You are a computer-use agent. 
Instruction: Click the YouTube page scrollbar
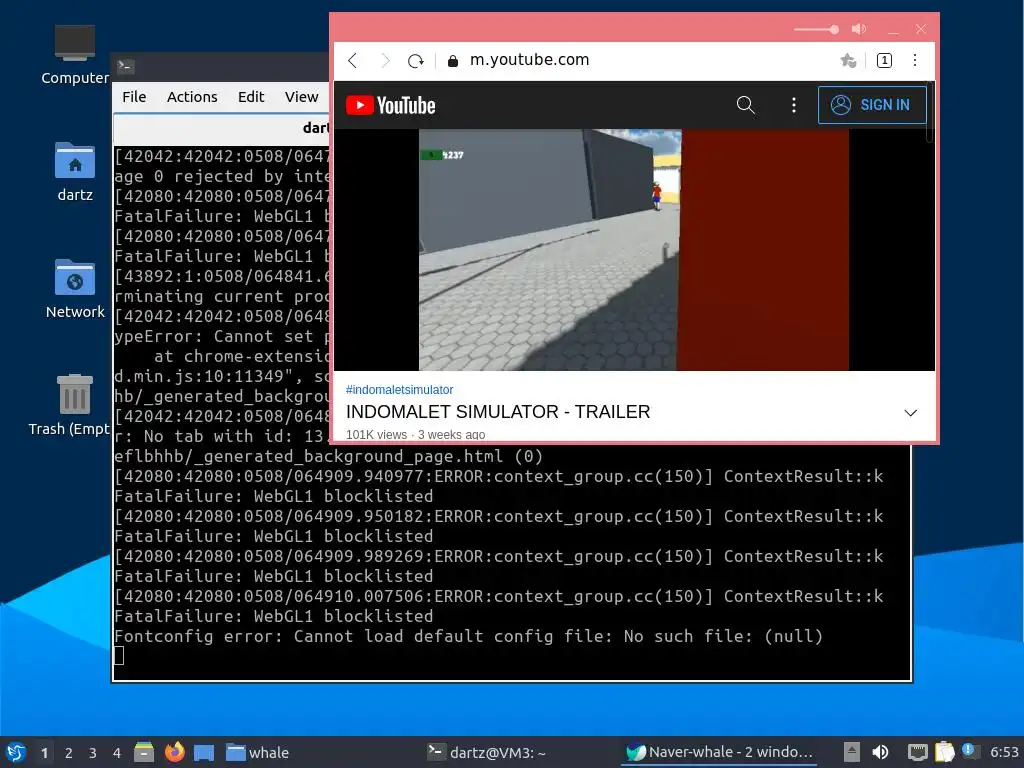[929, 112]
